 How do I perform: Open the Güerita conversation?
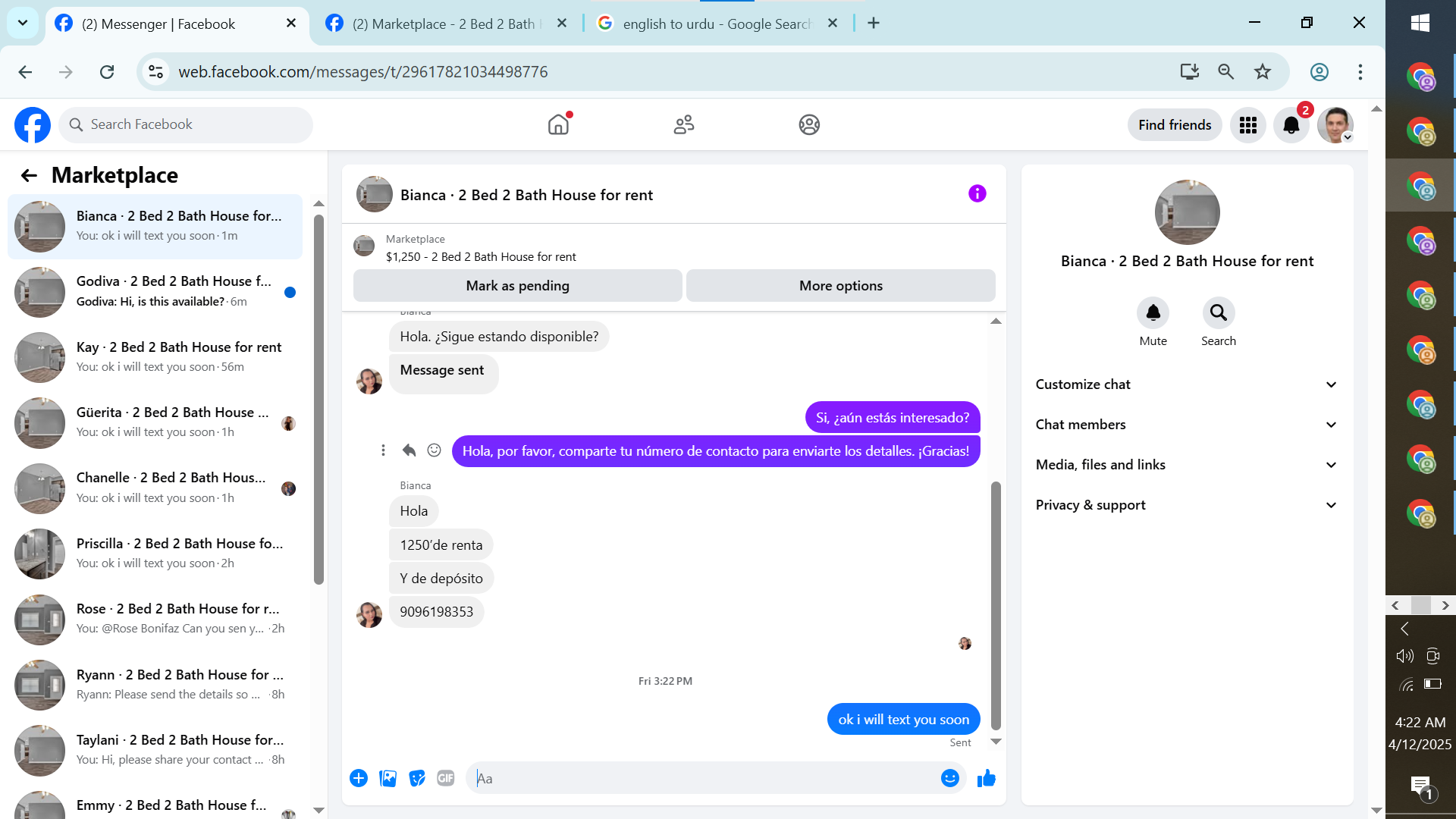[155, 422]
